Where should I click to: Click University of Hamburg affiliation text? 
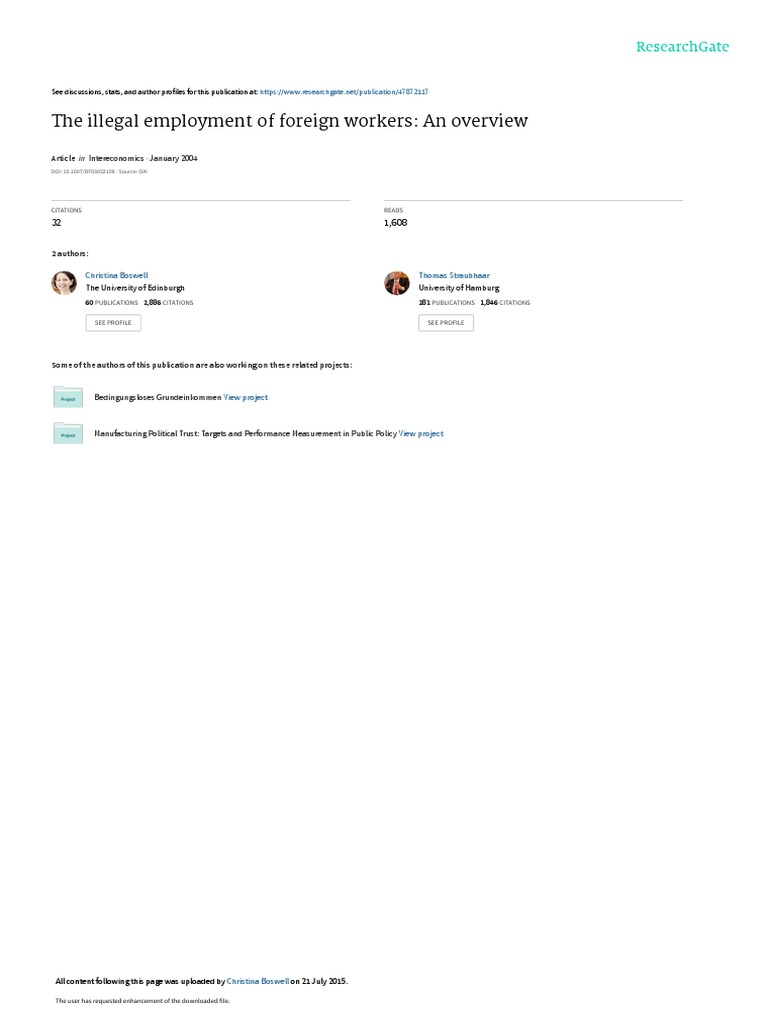459,288
